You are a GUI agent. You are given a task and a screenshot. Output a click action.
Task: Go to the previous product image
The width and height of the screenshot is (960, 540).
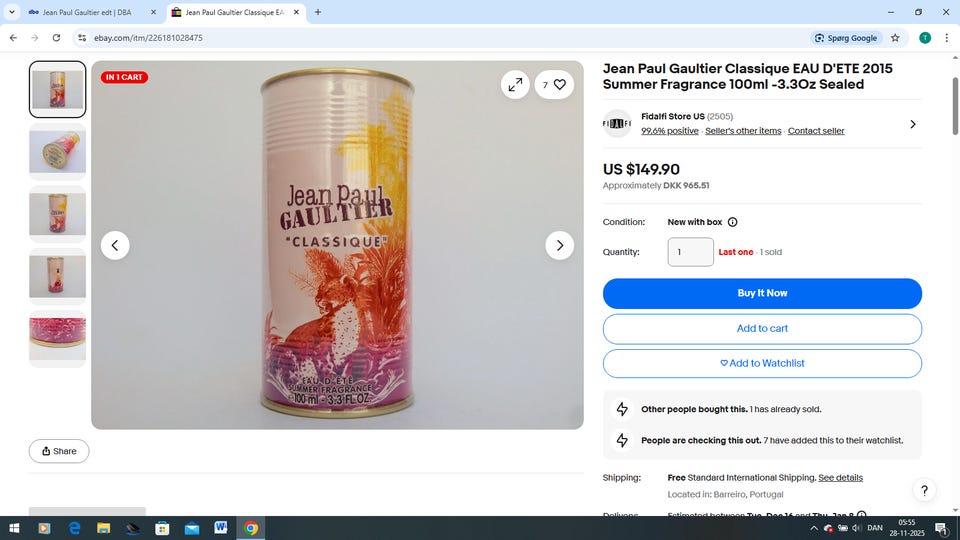click(115, 246)
